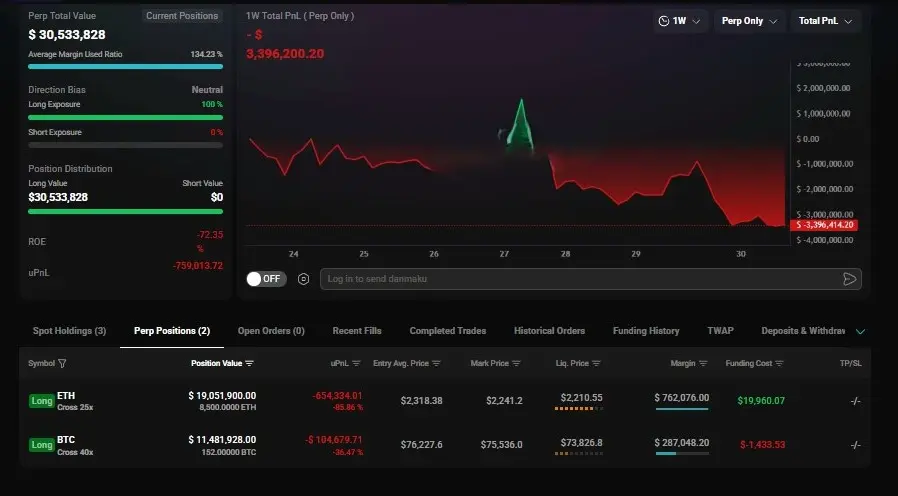The height and width of the screenshot is (496, 898).
Task: Click ETH funding cost $19,960.07
Action: (x=761, y=401)
